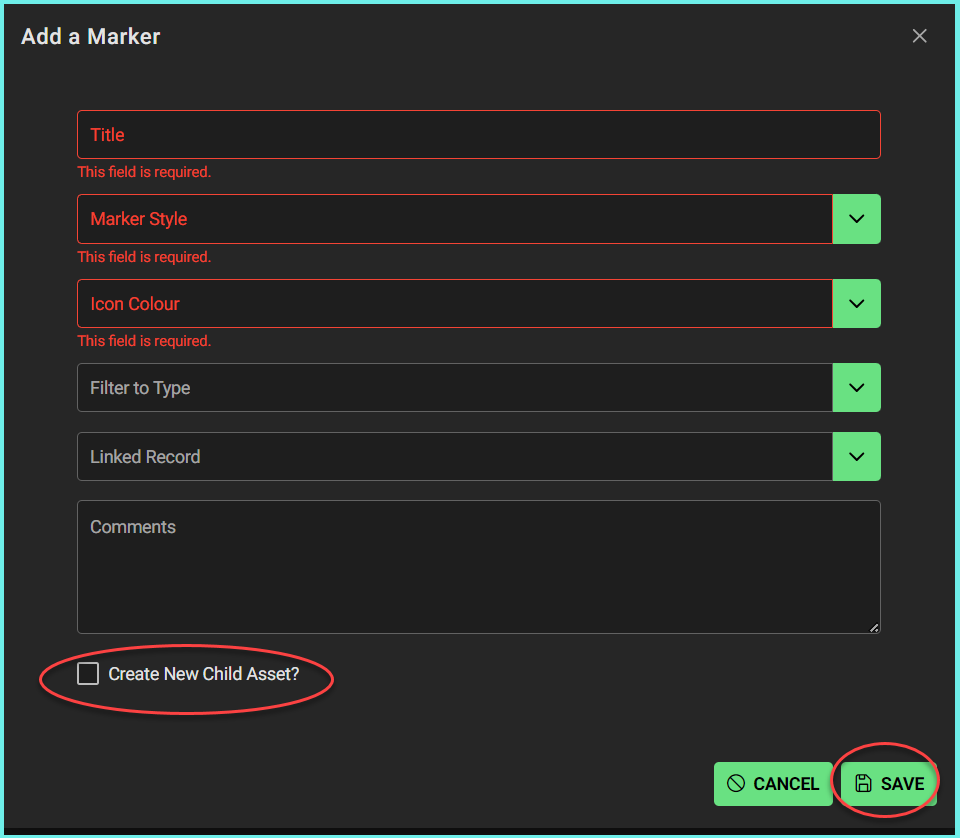Expand the Linked Record dropdown field
This screenshot has height=838, width=960.
[x=454, y=457]
